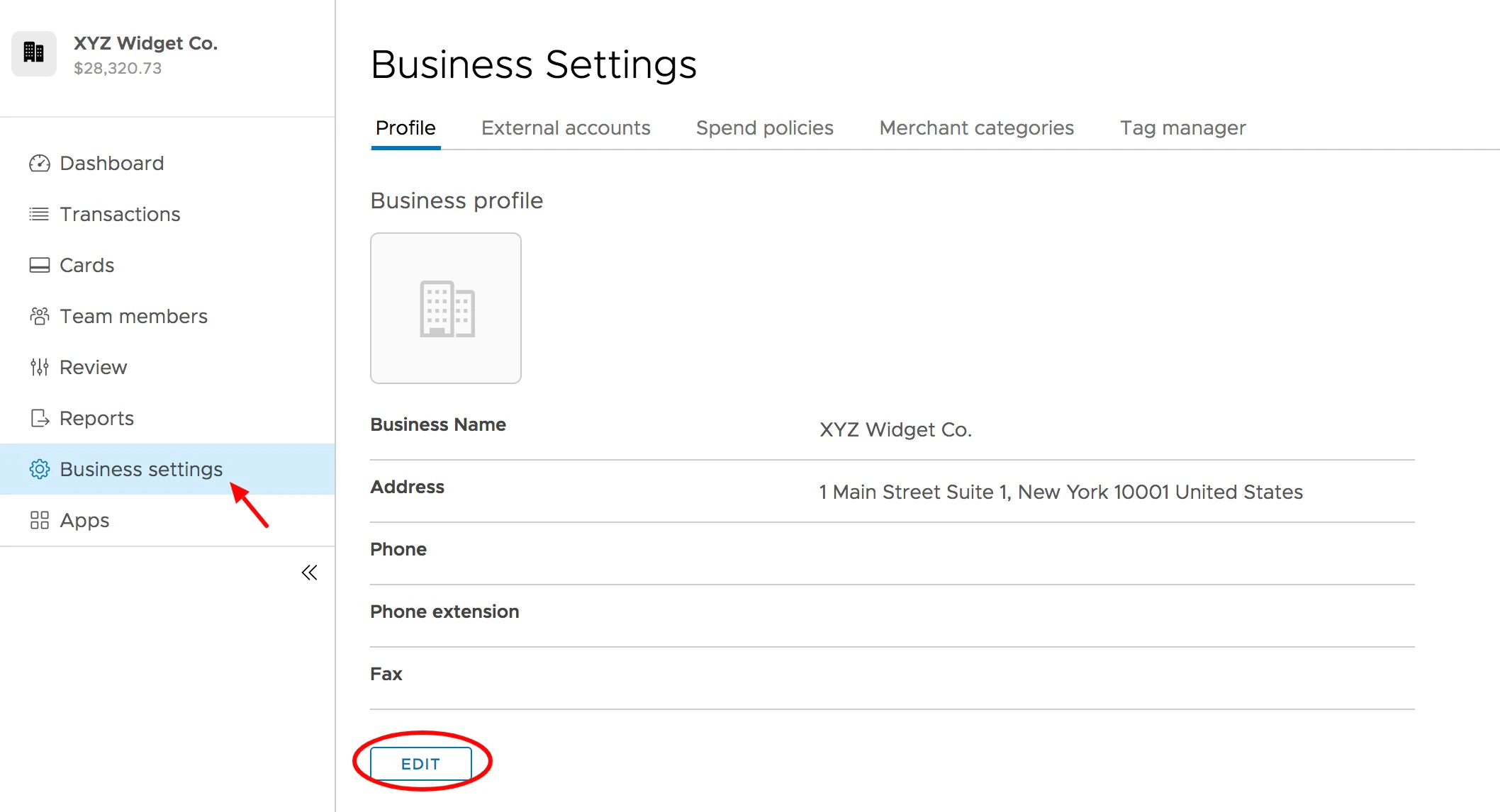Click the Reports export icon
Viewport: 1500px width, 812px height.
click(x=39, y=418)
